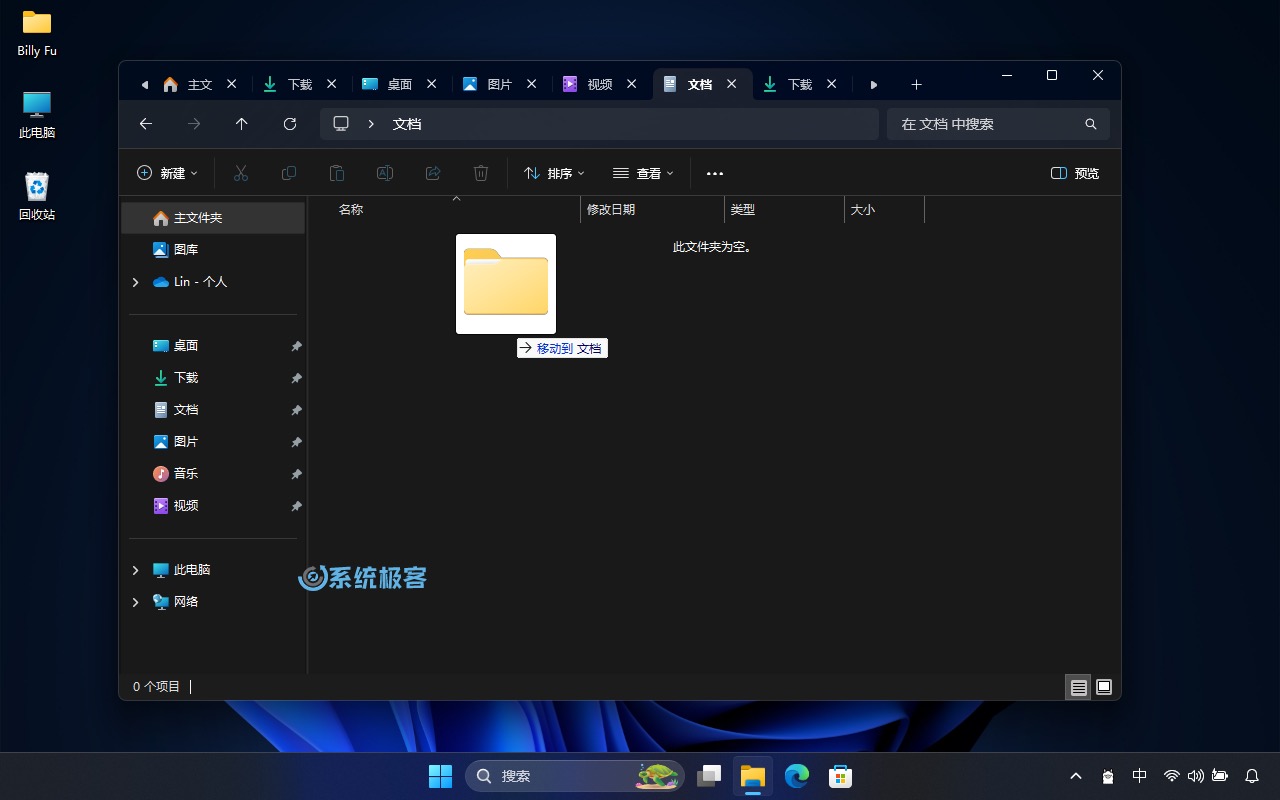Click the PC icon in address bar
Image resolution: width=1280 pixels, height=800 pixels.
click(x=341, y=124)
